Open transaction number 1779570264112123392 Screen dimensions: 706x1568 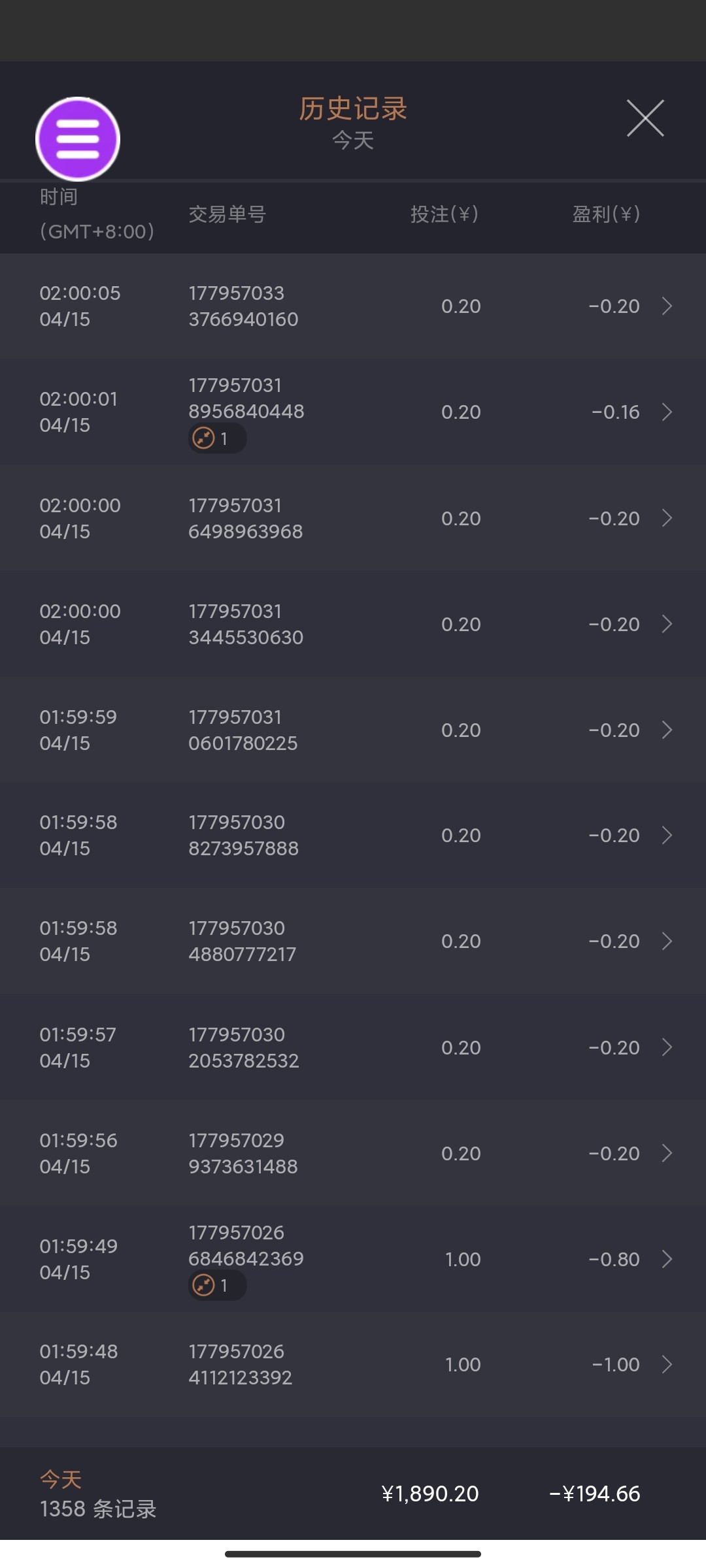point(240,1364)
